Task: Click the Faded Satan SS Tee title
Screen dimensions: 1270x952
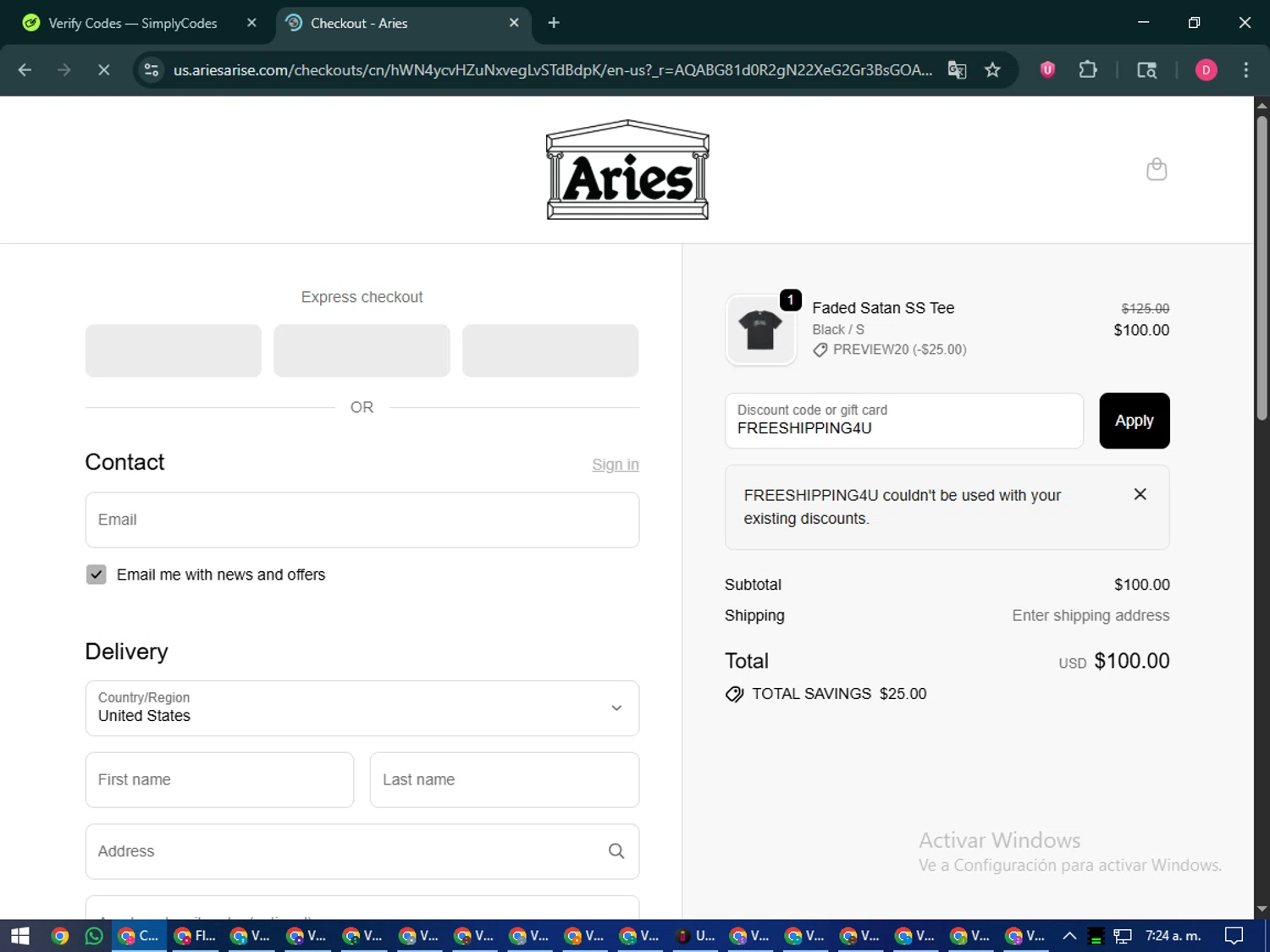Action: pos(883,308)
